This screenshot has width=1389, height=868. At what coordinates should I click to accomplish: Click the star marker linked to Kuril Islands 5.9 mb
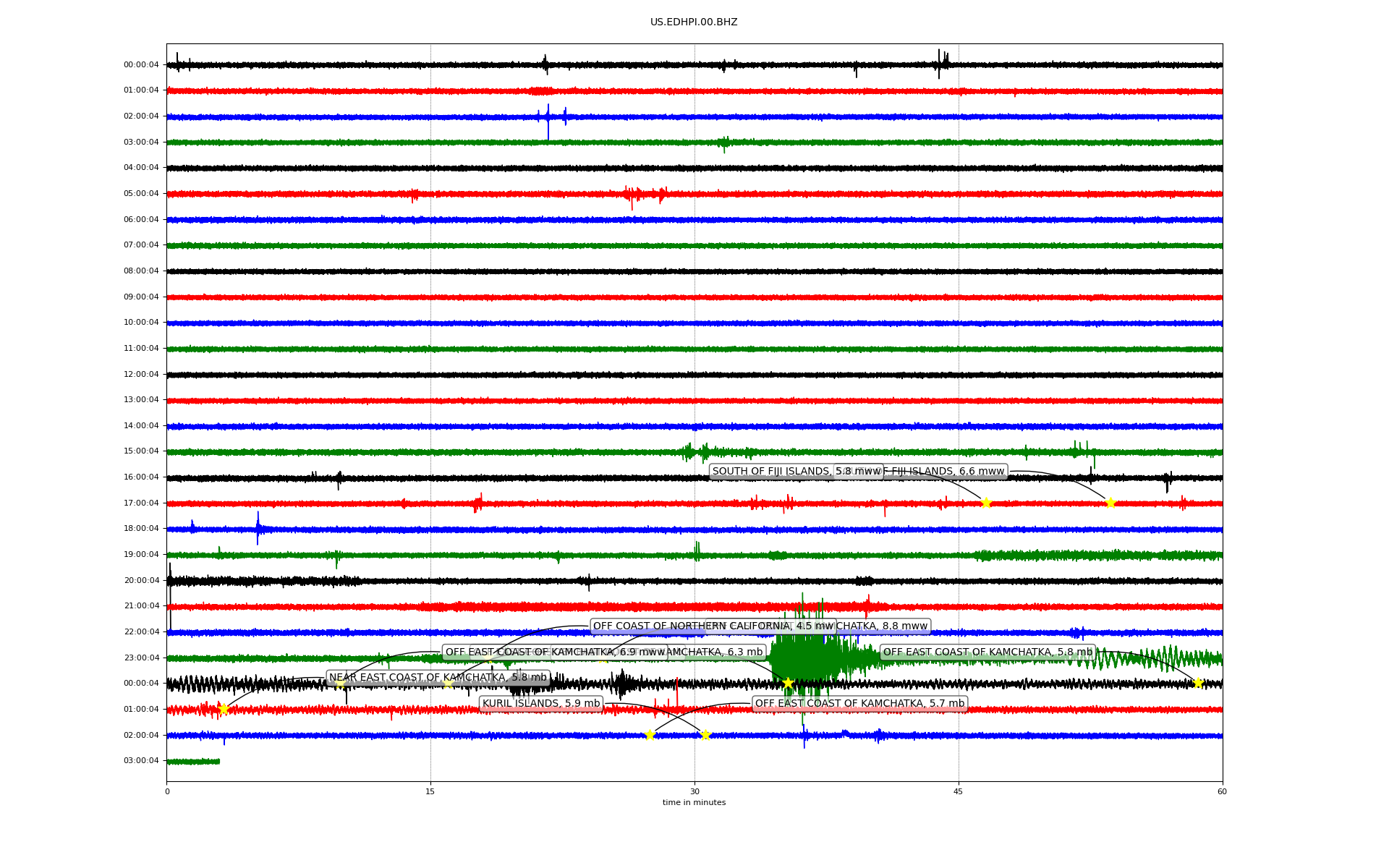click(x=705, y=735)
